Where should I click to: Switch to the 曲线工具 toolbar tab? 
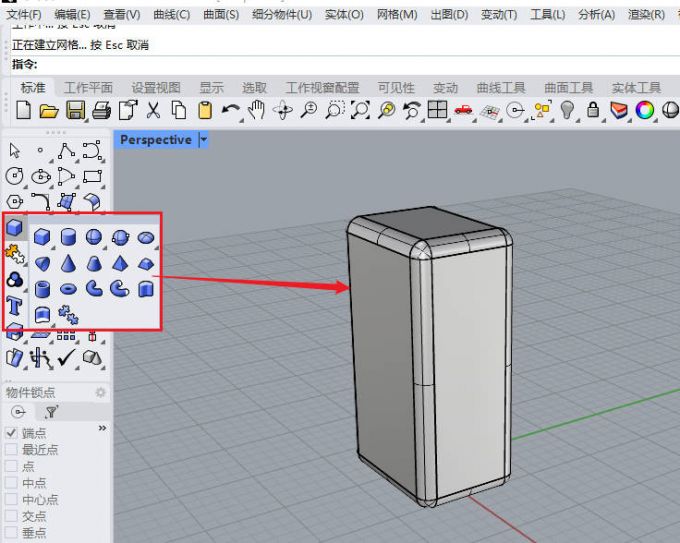point(501,88)
